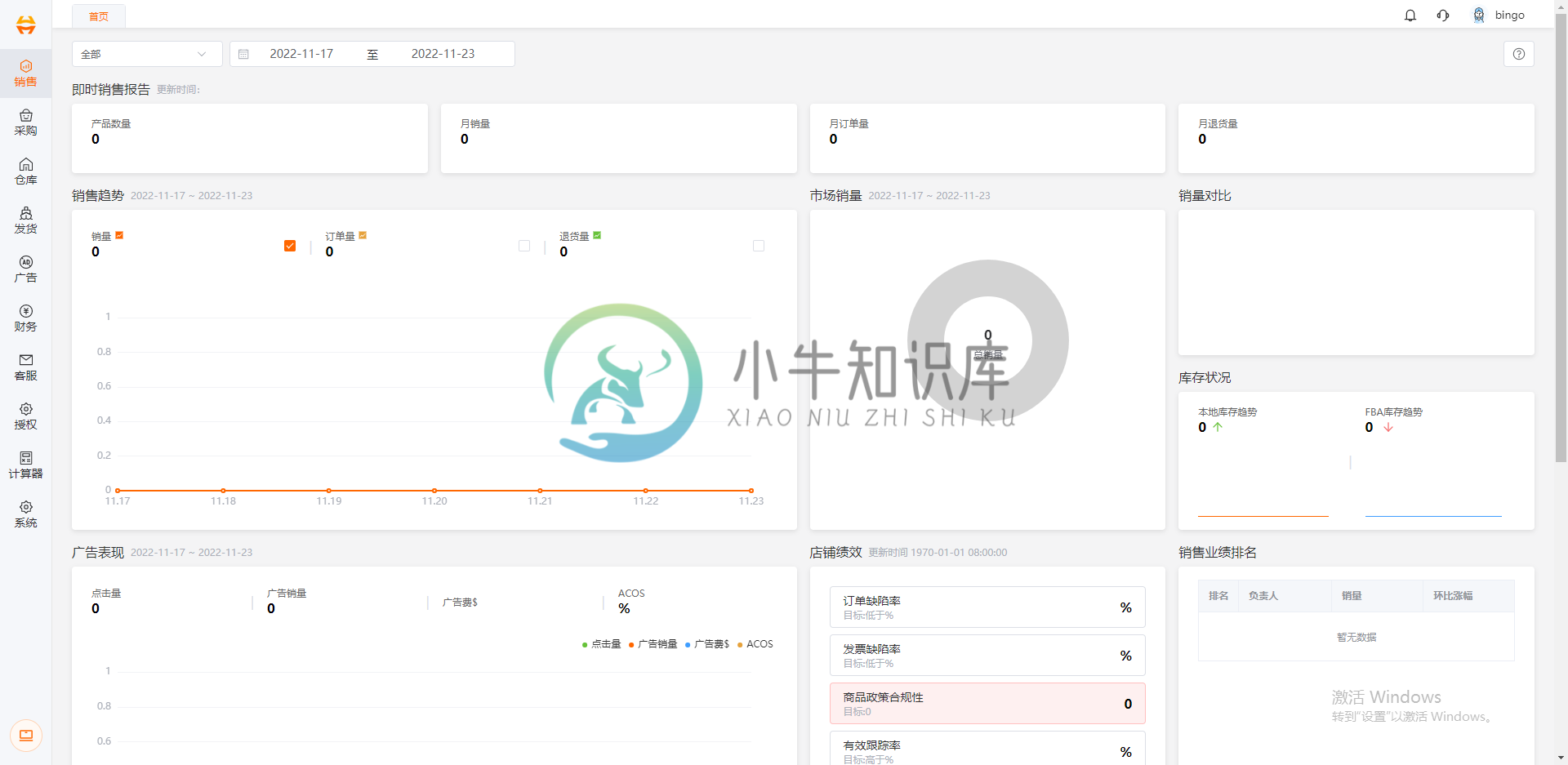This screenshot has width=1568, height=765.
Task: Toggle the 点击量 legend item
Action: (601, 644)
